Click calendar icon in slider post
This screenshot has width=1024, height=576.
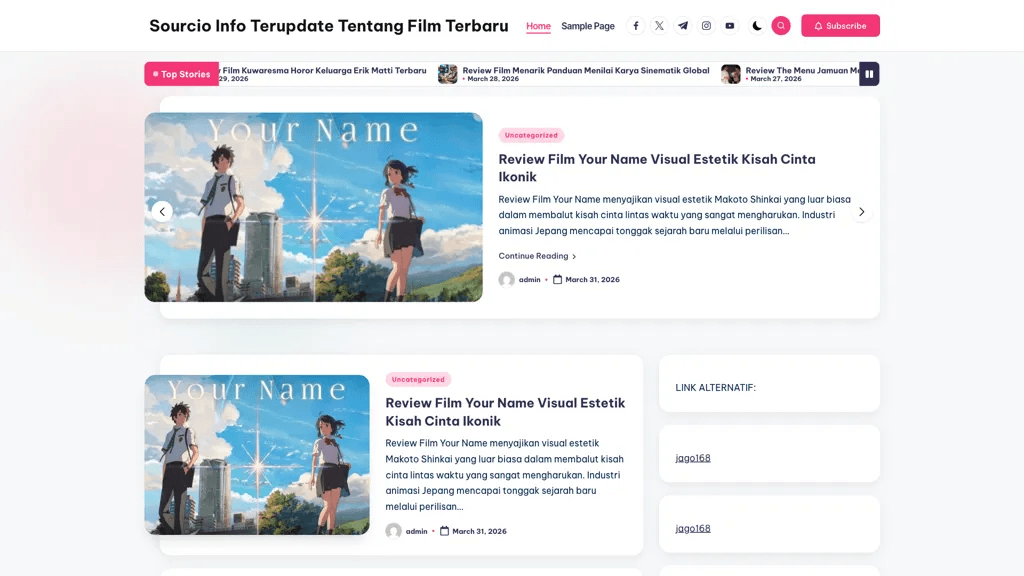pos(557,280)
